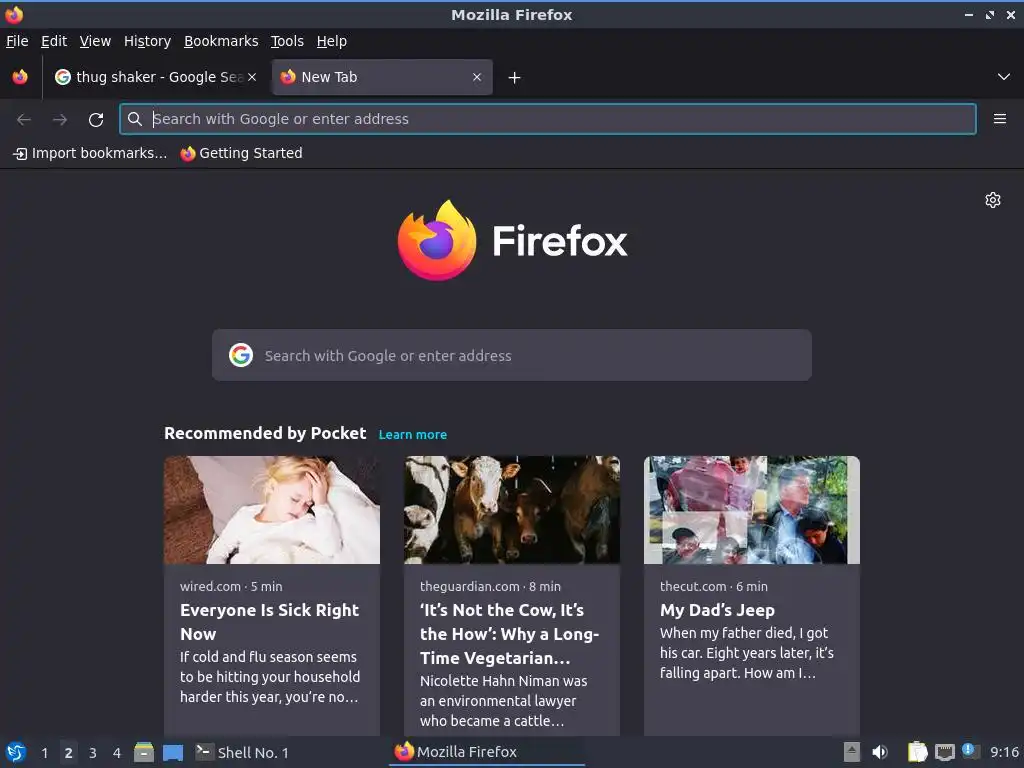Click the Firefox icon in the title bar
Viewport: 1024px width, 768px height.
[x=14, y=14]
